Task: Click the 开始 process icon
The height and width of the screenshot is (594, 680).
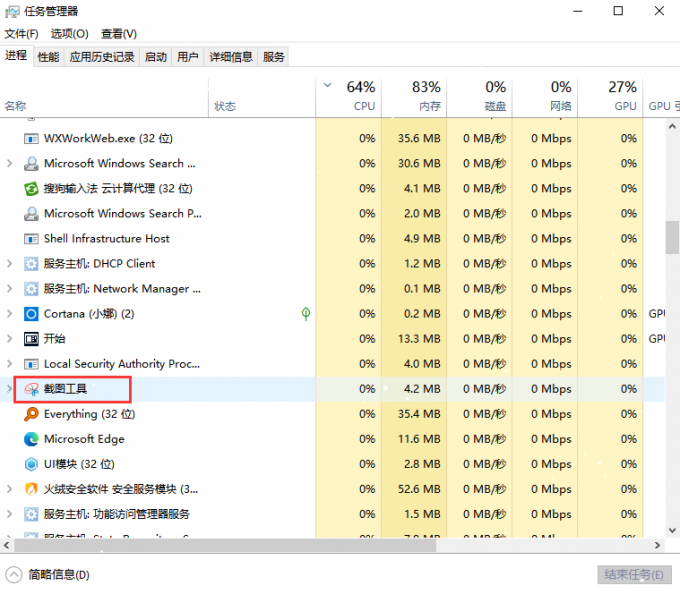Action: point(31,339)
